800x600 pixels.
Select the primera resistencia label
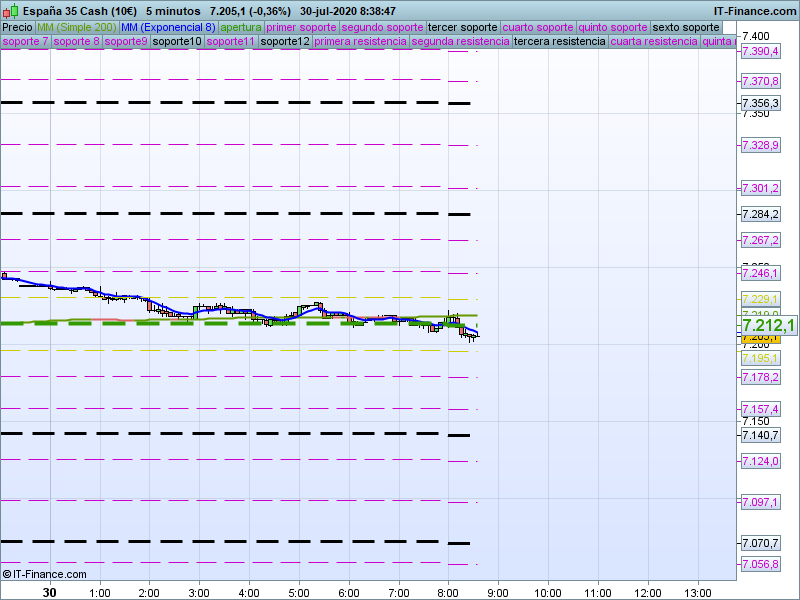pyautogui.click(x=360, y=42)
